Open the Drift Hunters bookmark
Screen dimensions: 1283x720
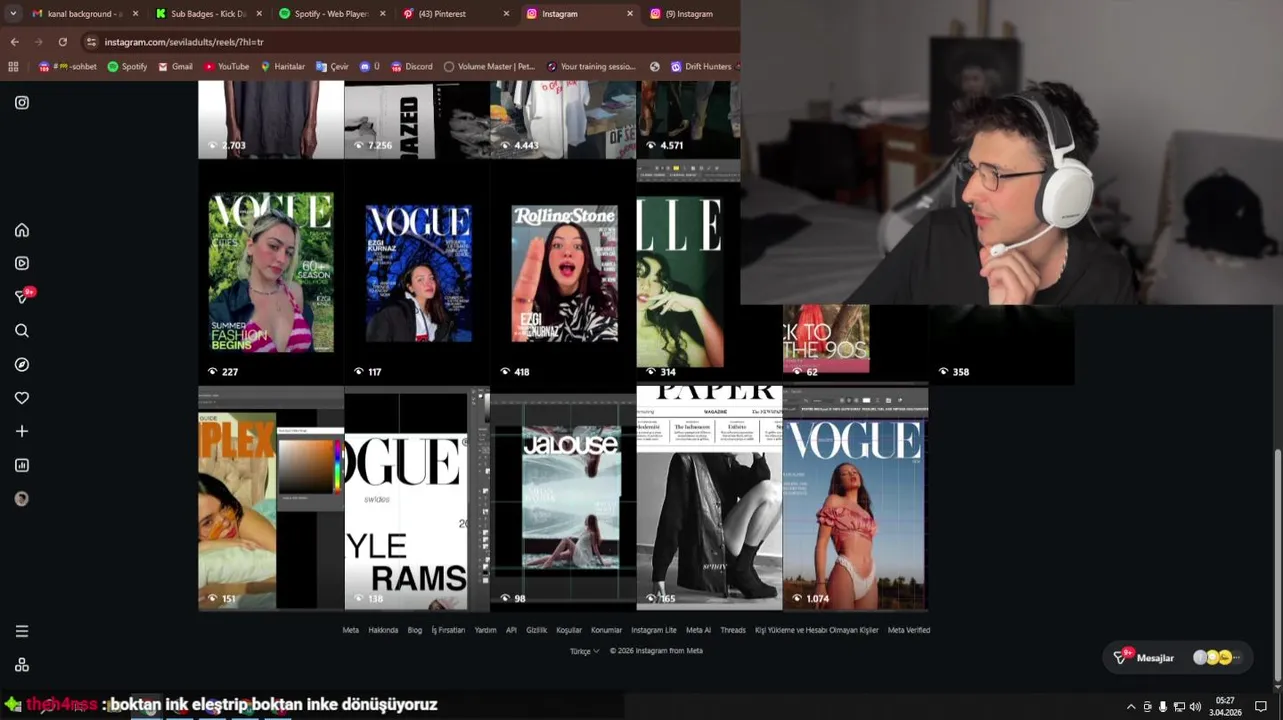click(x=701, y=66)
